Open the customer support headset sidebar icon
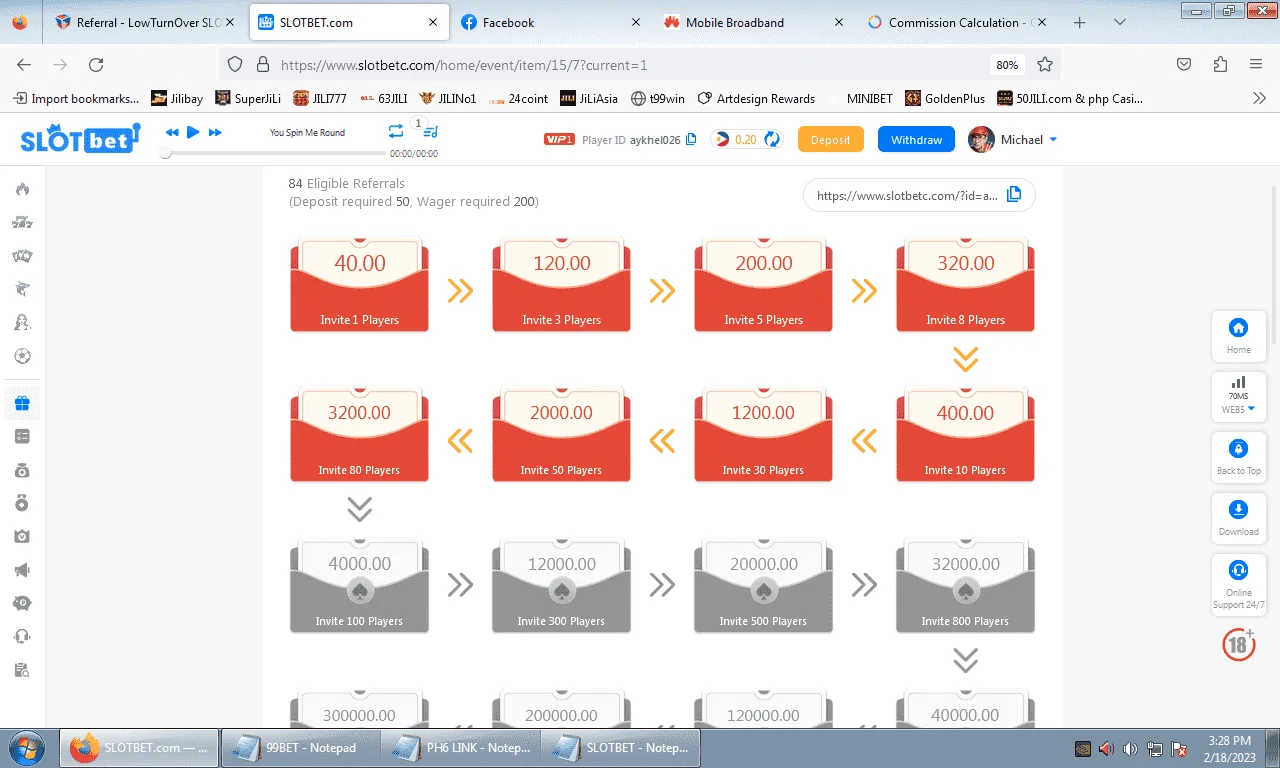 (x=22, y=636)
